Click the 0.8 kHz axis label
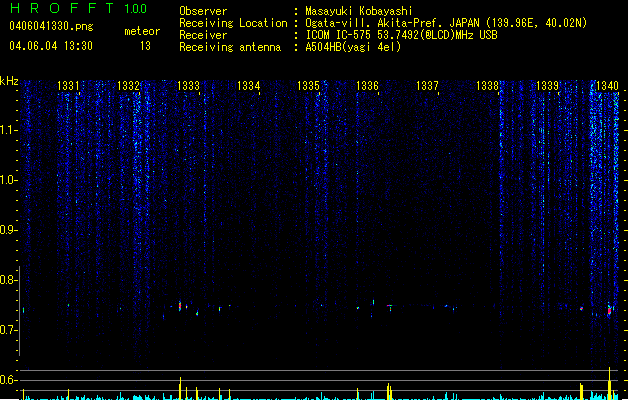The width and height of the screenshot is (629, 400). click(8, 280)
